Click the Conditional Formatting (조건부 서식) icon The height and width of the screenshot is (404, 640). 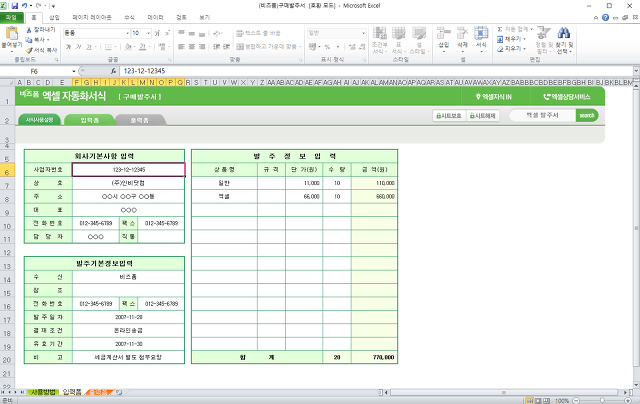tap(380, 34)
